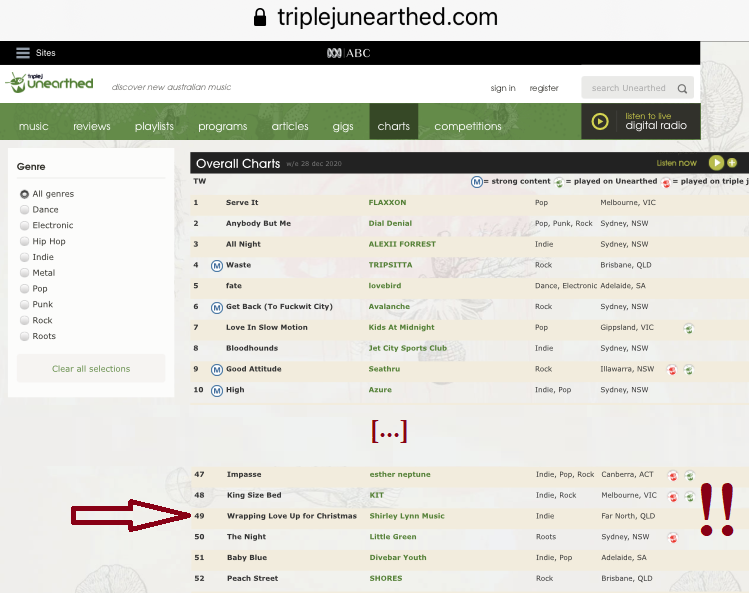
Task: Click the digital radio play circle icon
Action: (x=600, y=122)
